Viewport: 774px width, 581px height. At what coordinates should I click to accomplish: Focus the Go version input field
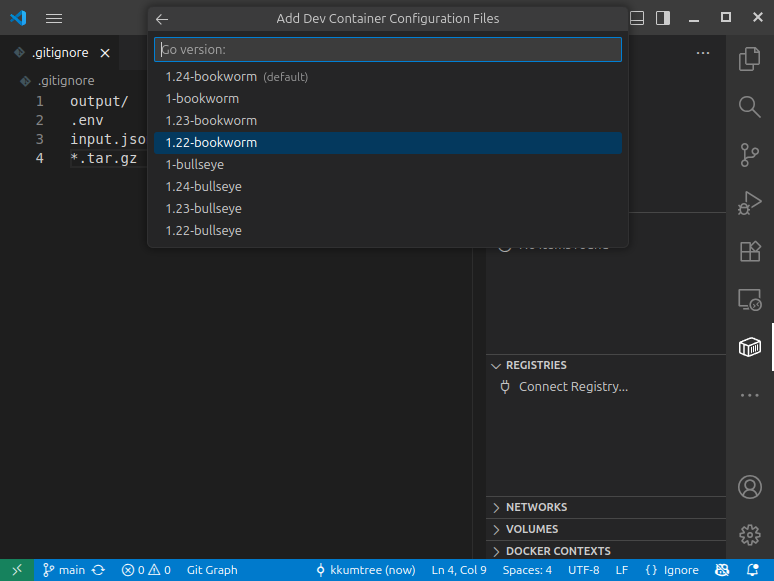387,49
